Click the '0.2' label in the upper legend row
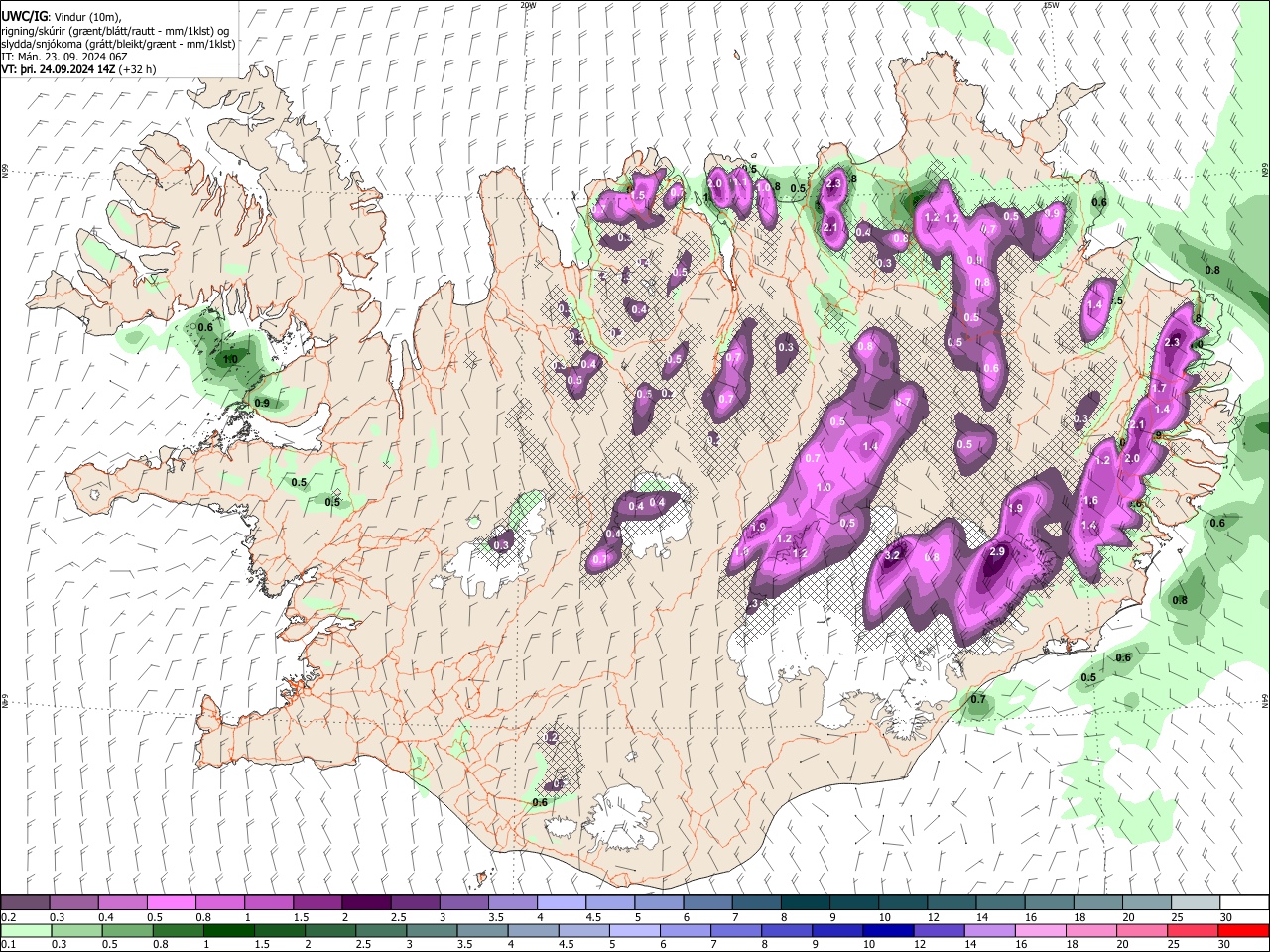 tap(8, 917)
